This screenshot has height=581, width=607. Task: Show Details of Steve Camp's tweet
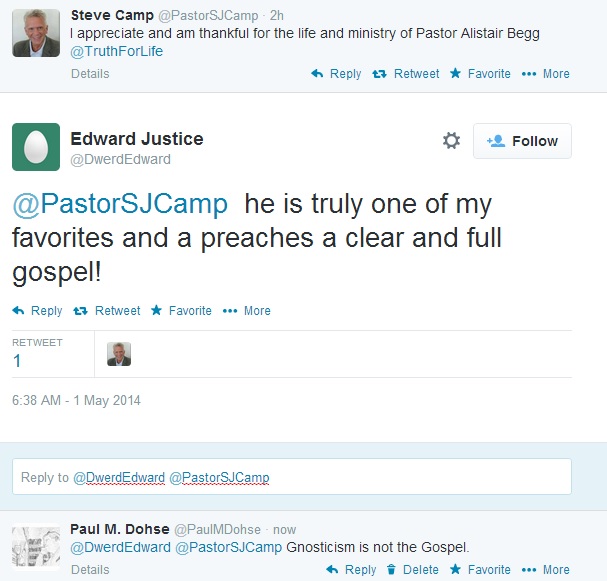point(90,73)
